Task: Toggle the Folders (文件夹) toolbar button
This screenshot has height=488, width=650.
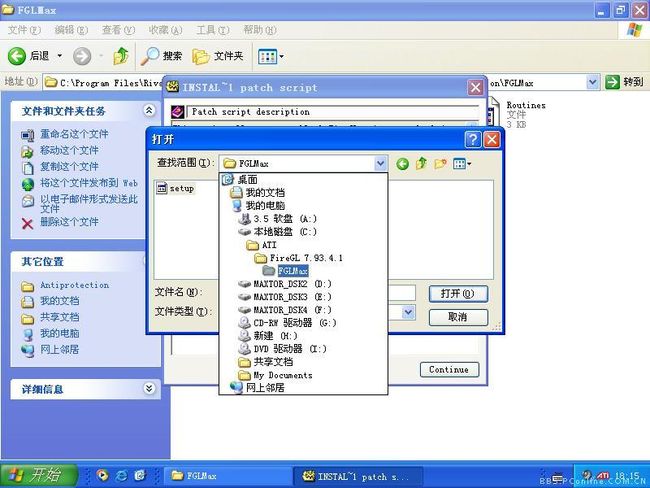Action: [x=218, y=56]
